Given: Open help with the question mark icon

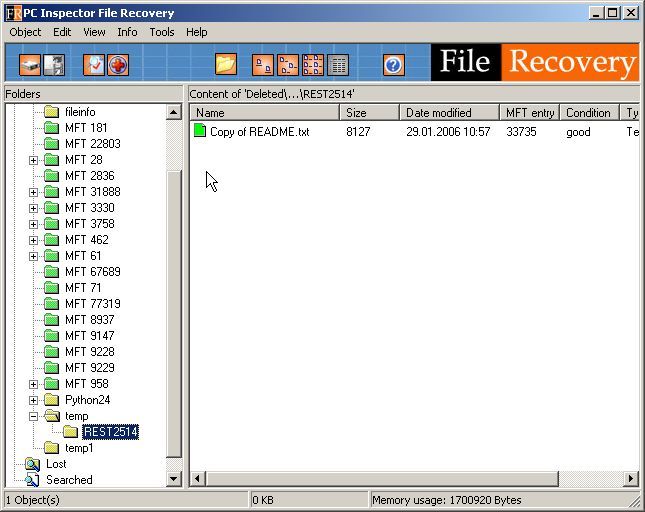Looking at the screenshot, I should pos(393,65).
